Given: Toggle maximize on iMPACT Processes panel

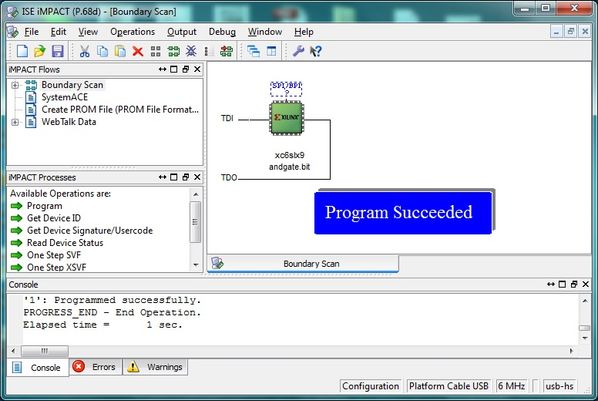Looking at the screenshot, I should click(x=174, y=177).
